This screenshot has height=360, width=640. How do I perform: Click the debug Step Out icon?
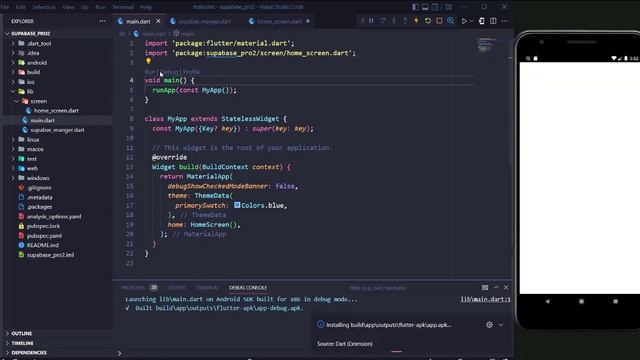(x=405, y=21)
